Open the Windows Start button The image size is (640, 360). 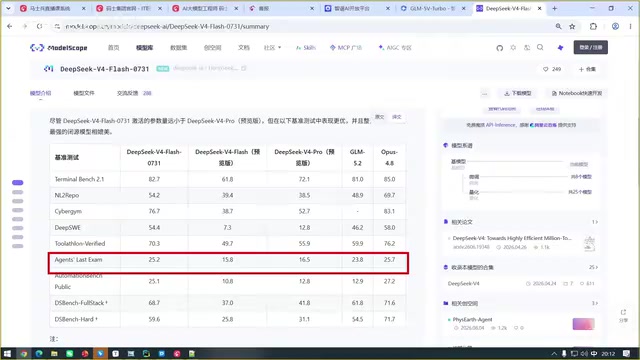pyautogui.click(x=7, y=353)
